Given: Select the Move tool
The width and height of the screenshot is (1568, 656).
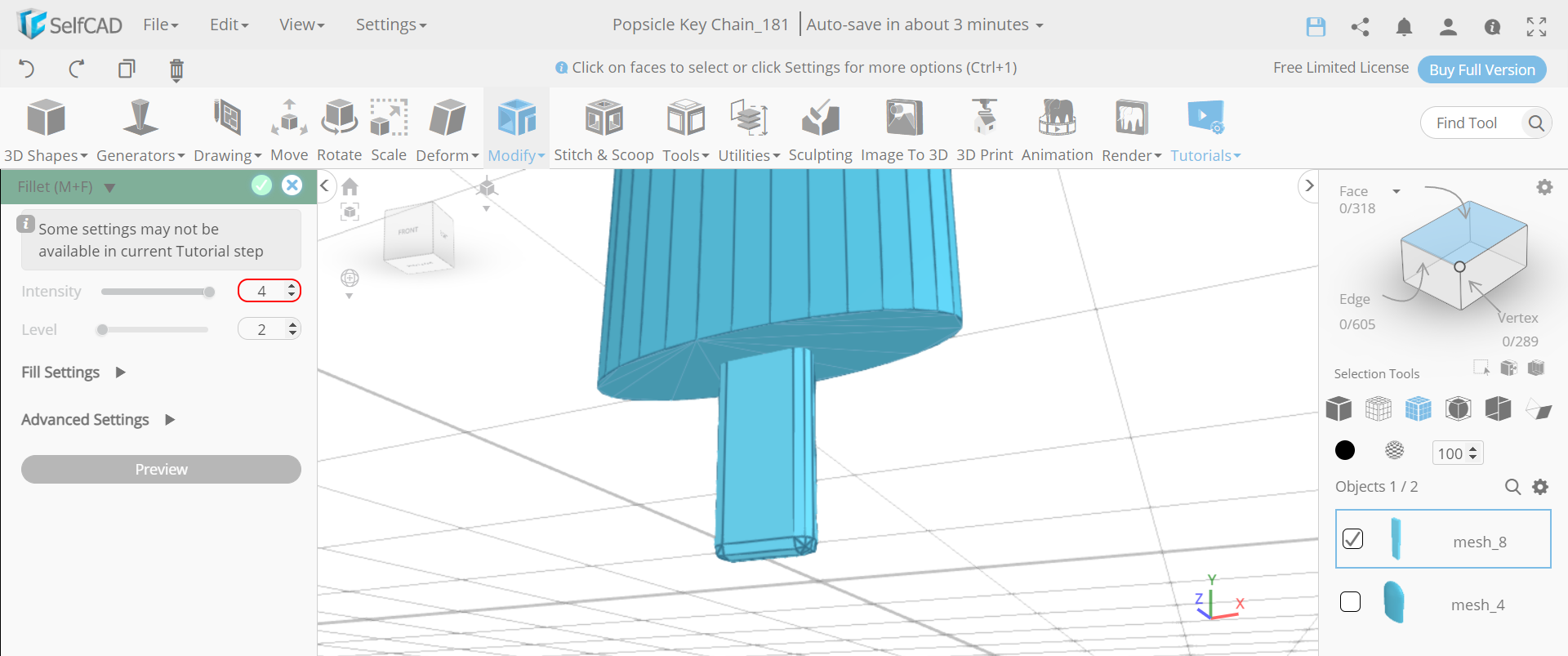Looking at the screenshot, I should (289, 131).
